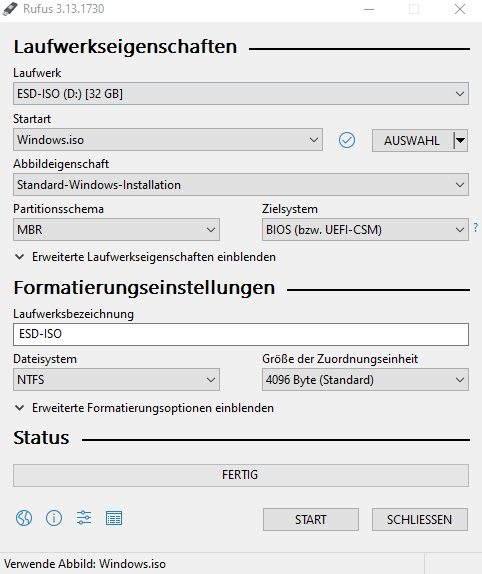Open the Dateisystem NTFS dropdown
482x574 pixels.
click(116, 380)
